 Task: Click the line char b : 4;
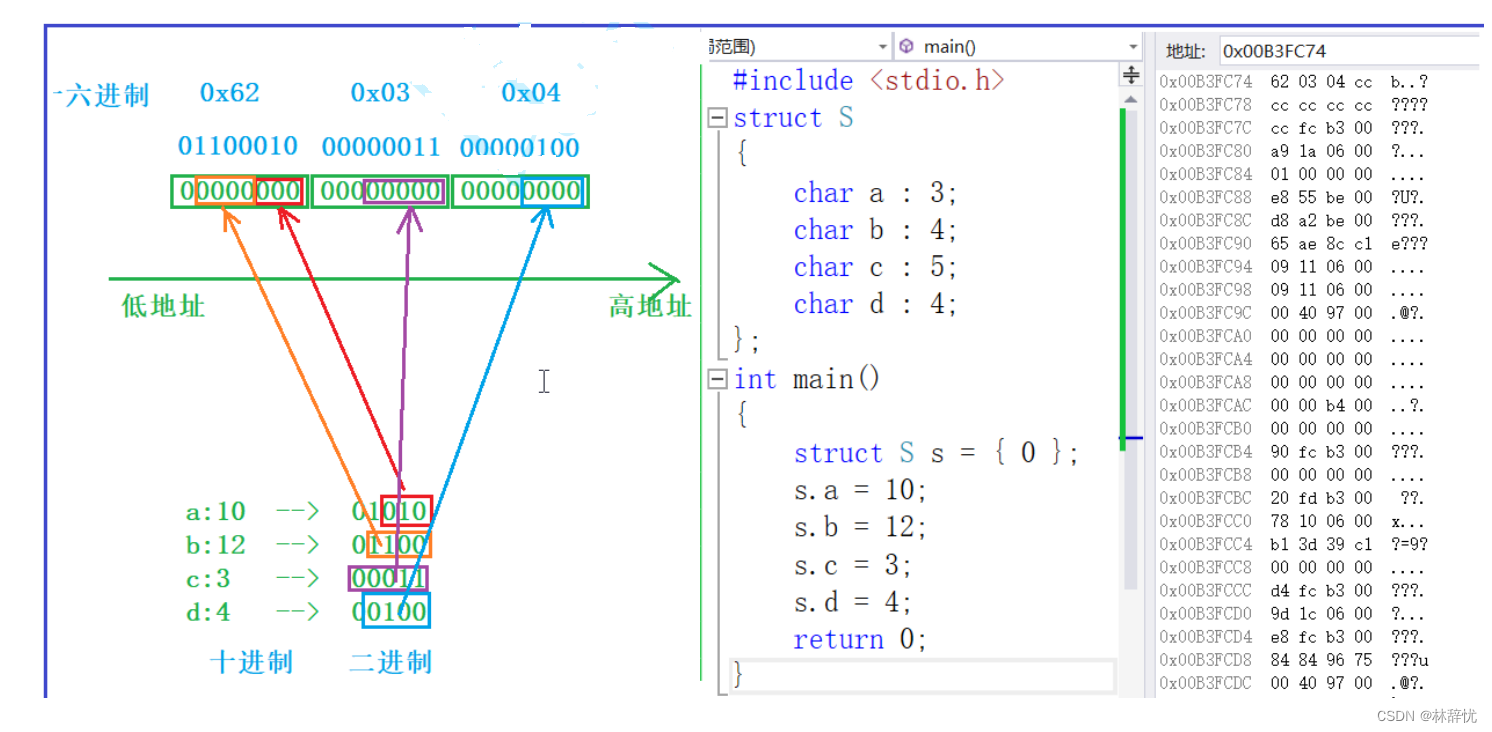(875, 230)
